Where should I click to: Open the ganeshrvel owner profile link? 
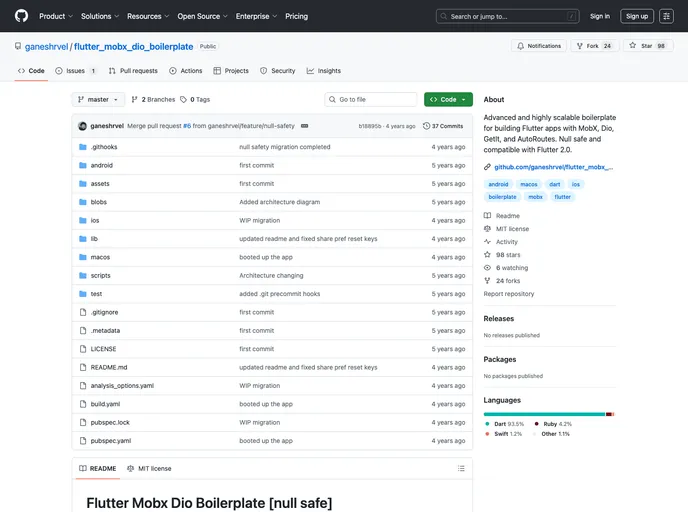tap(47, 47)
